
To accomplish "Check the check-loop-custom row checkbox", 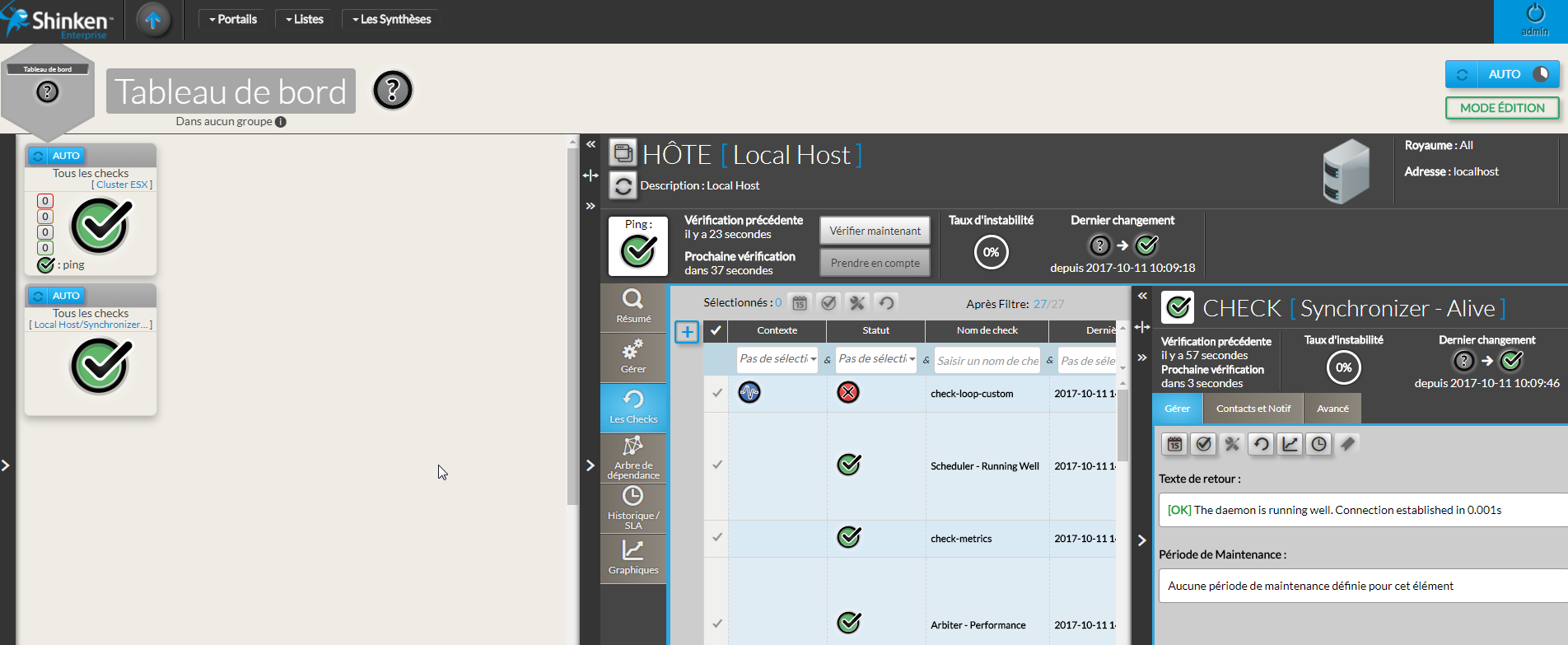I will click(717, 393).
